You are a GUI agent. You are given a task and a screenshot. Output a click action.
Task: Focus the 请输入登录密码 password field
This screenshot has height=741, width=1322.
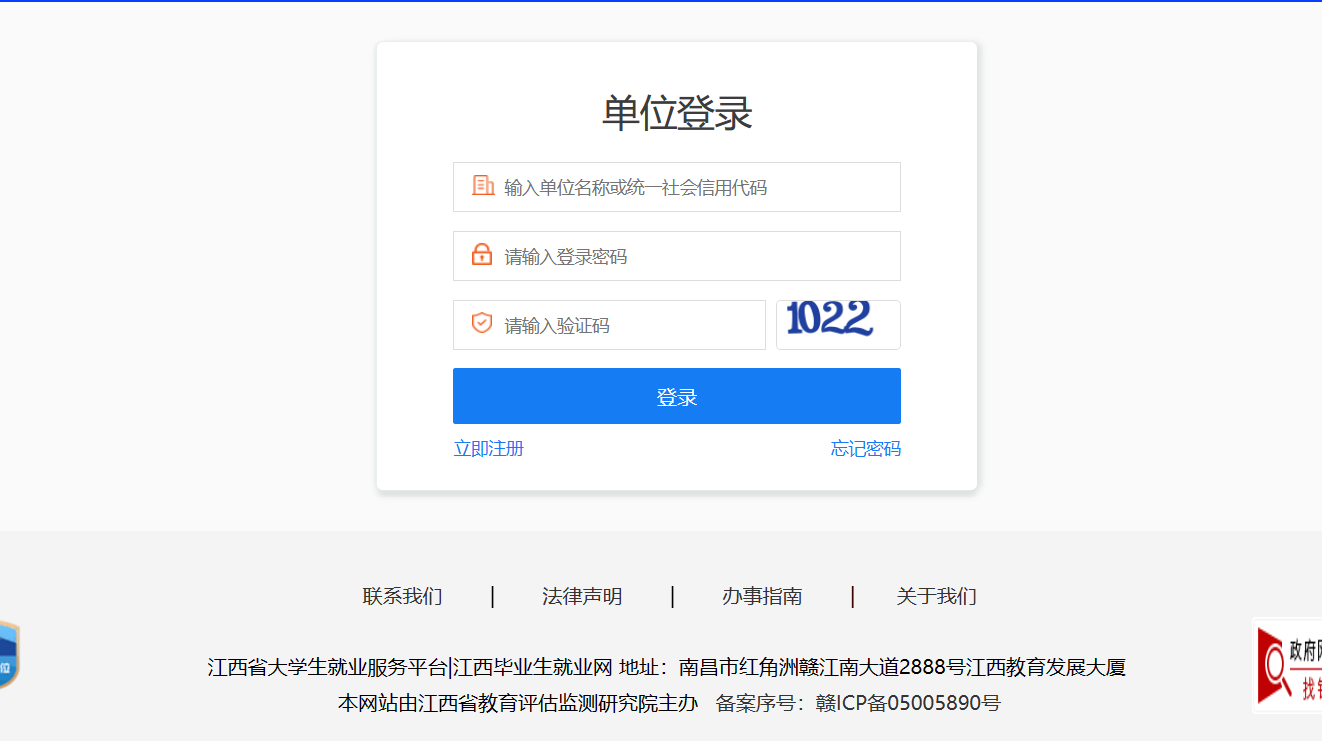[677, 256]
